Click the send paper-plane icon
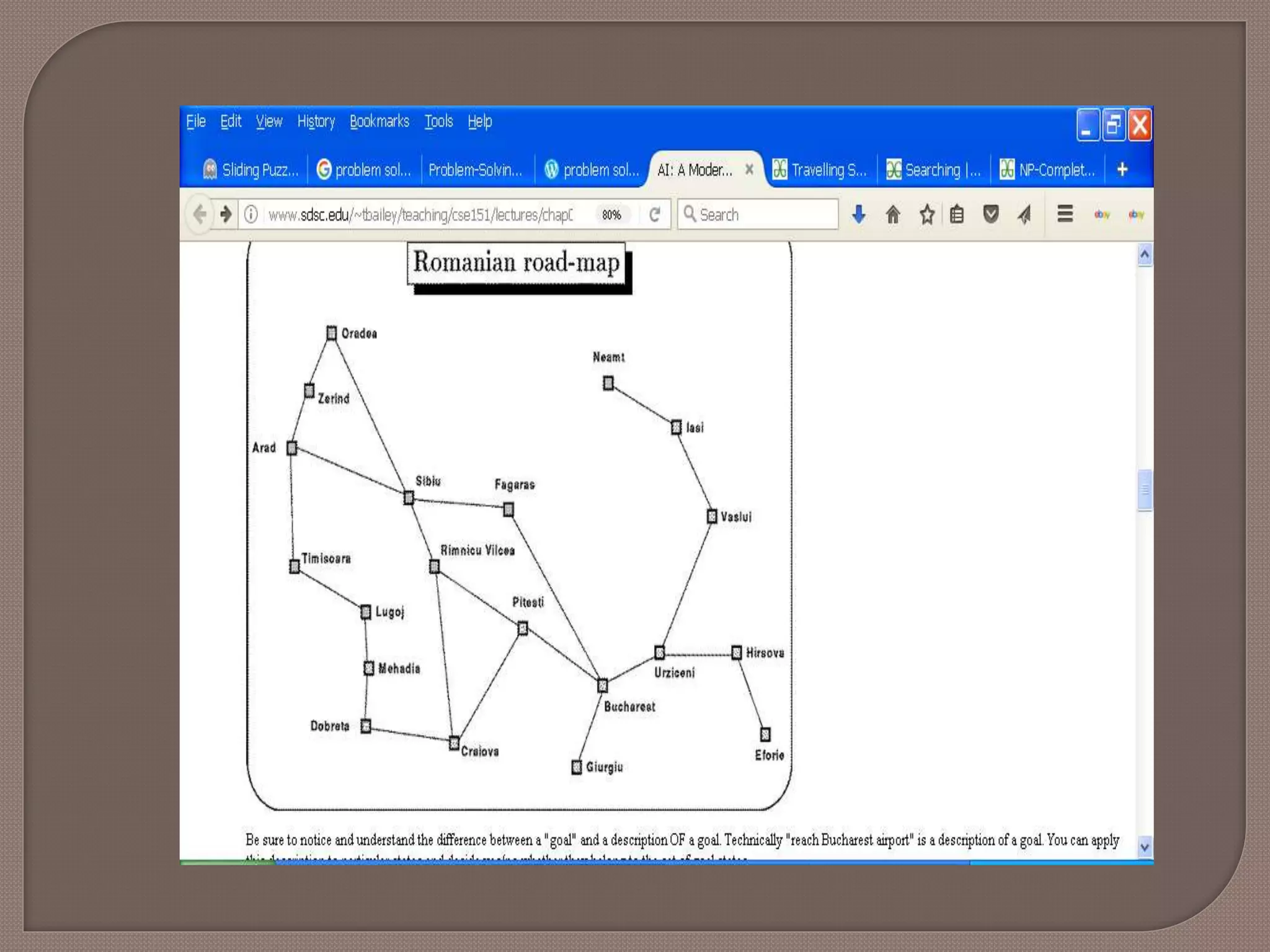The width and height of the screenshot is (1270, 952). tap(1024, 214)
